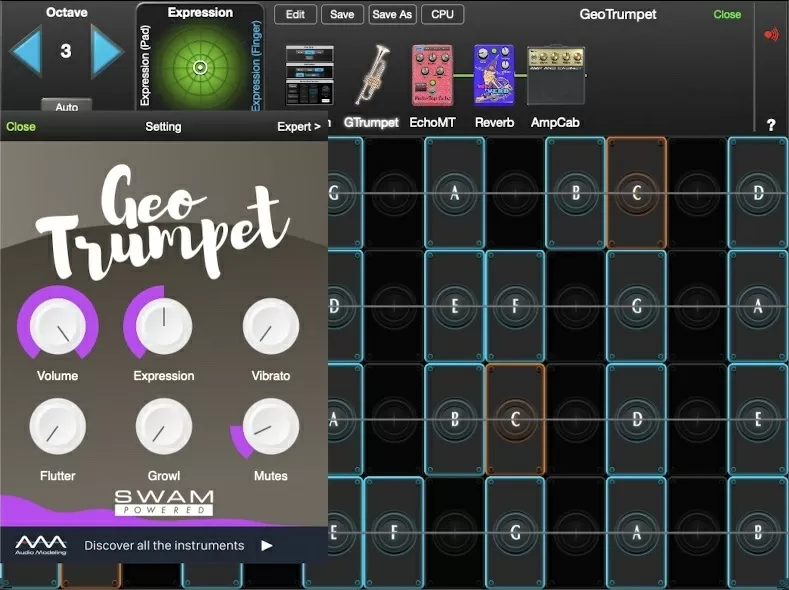Play the orange-highlighted C pad in top row
The width and height of the screenshot is (789, 590).
(637, 193)
